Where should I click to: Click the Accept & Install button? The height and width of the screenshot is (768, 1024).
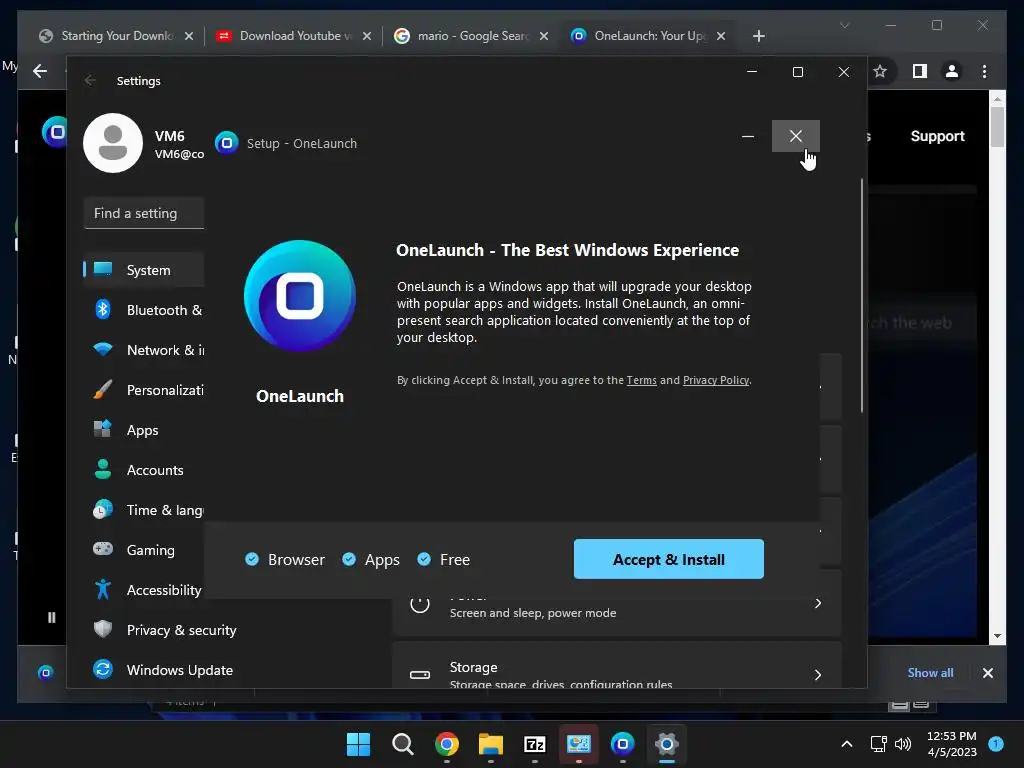(x=668, y=559)
